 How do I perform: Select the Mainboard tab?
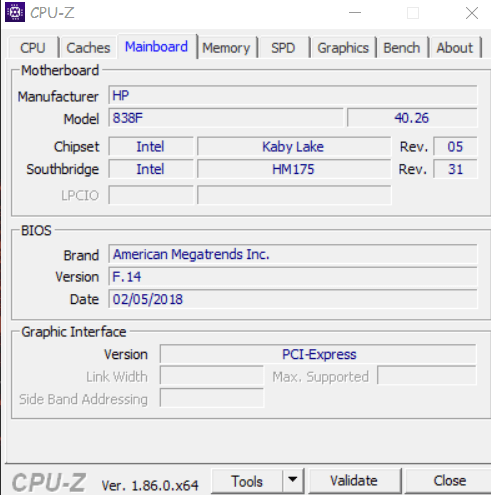tap(157, 46)
